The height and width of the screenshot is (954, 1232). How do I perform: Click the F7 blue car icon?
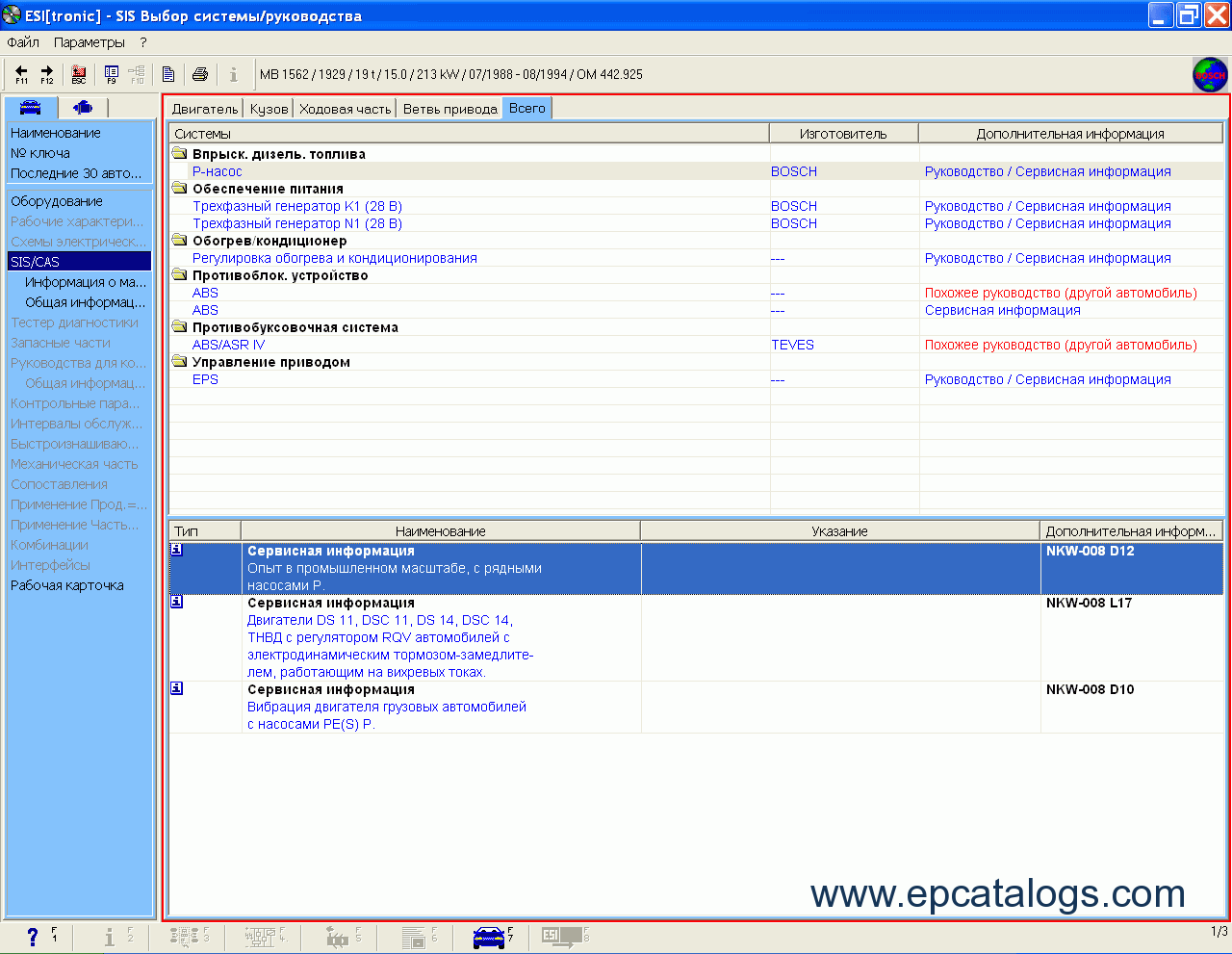click(x=489, y=937)
